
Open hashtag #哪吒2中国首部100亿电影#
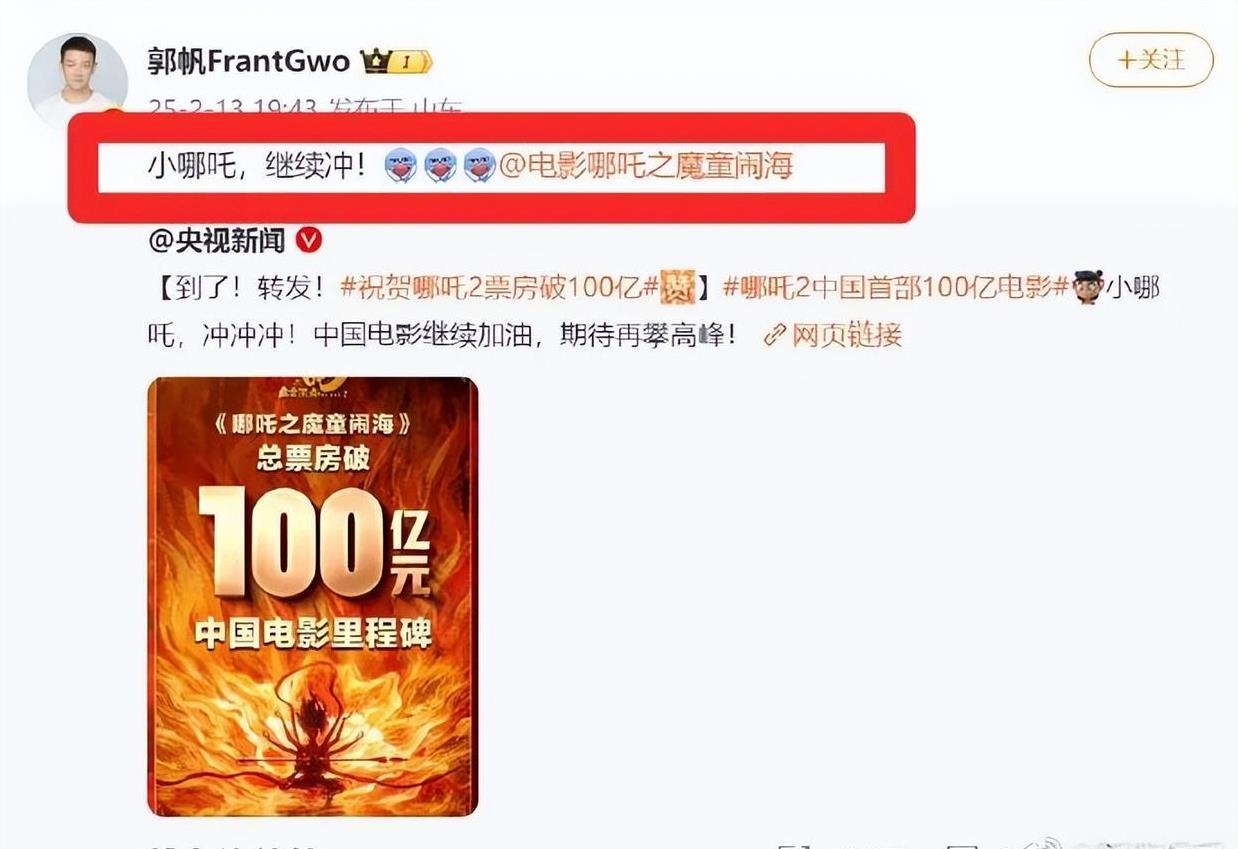tap(896, 288)
